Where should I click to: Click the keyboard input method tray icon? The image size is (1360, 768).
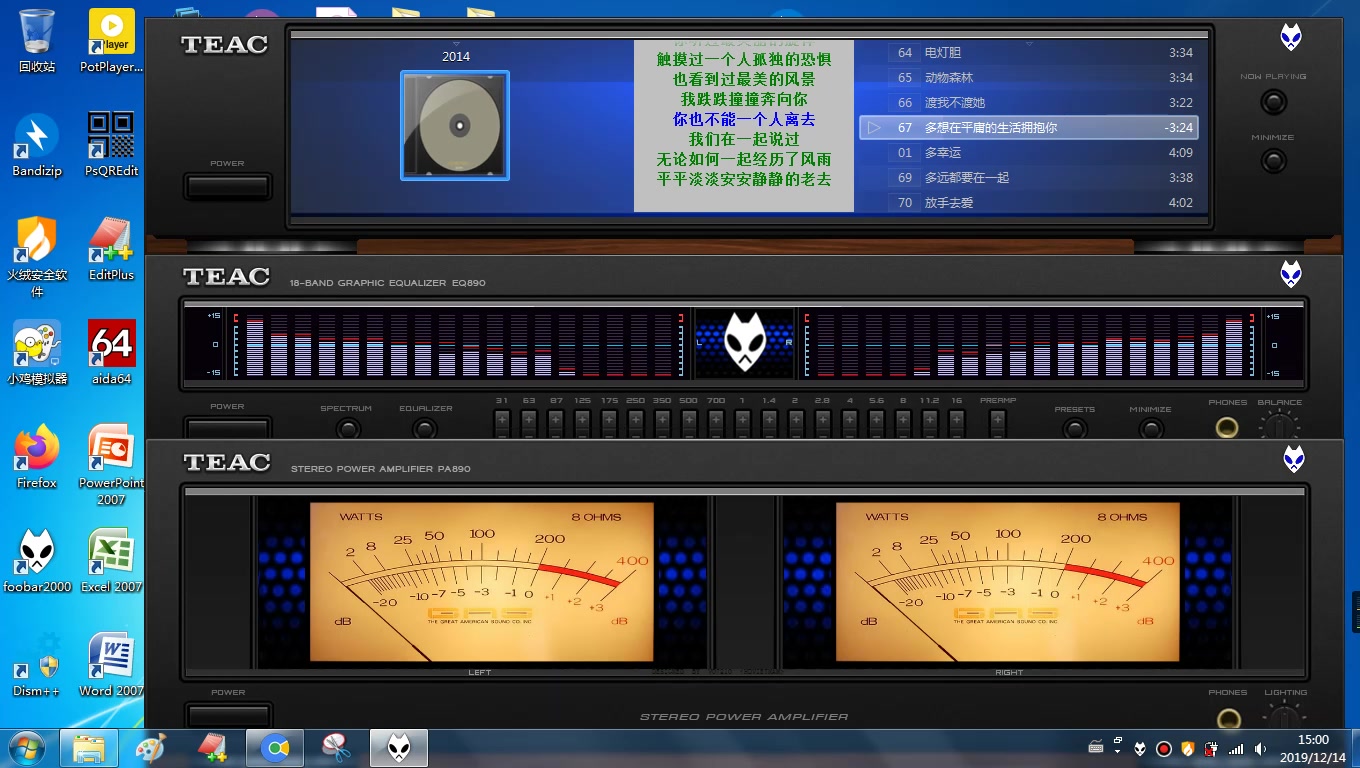(1096, 747)
